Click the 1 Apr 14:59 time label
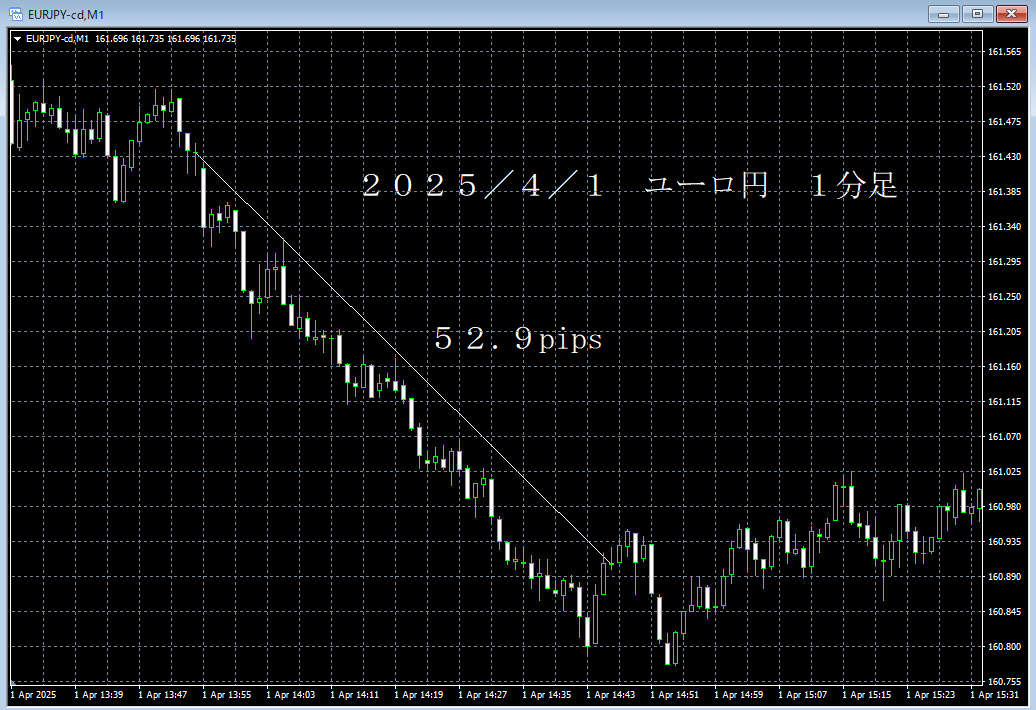The height and width of the screenshot is (710, 1036). [739, 695]
